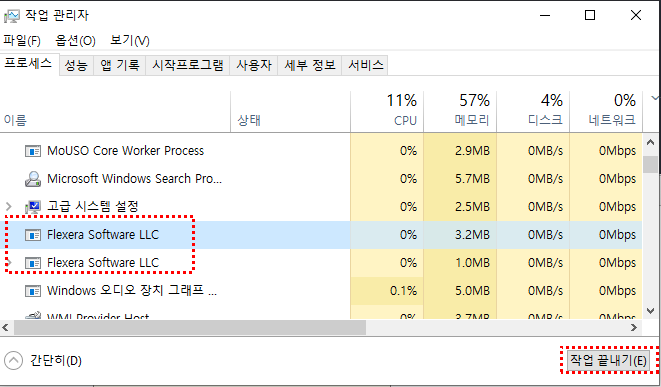Open the 파일(F) menu

tap(22, 40)
